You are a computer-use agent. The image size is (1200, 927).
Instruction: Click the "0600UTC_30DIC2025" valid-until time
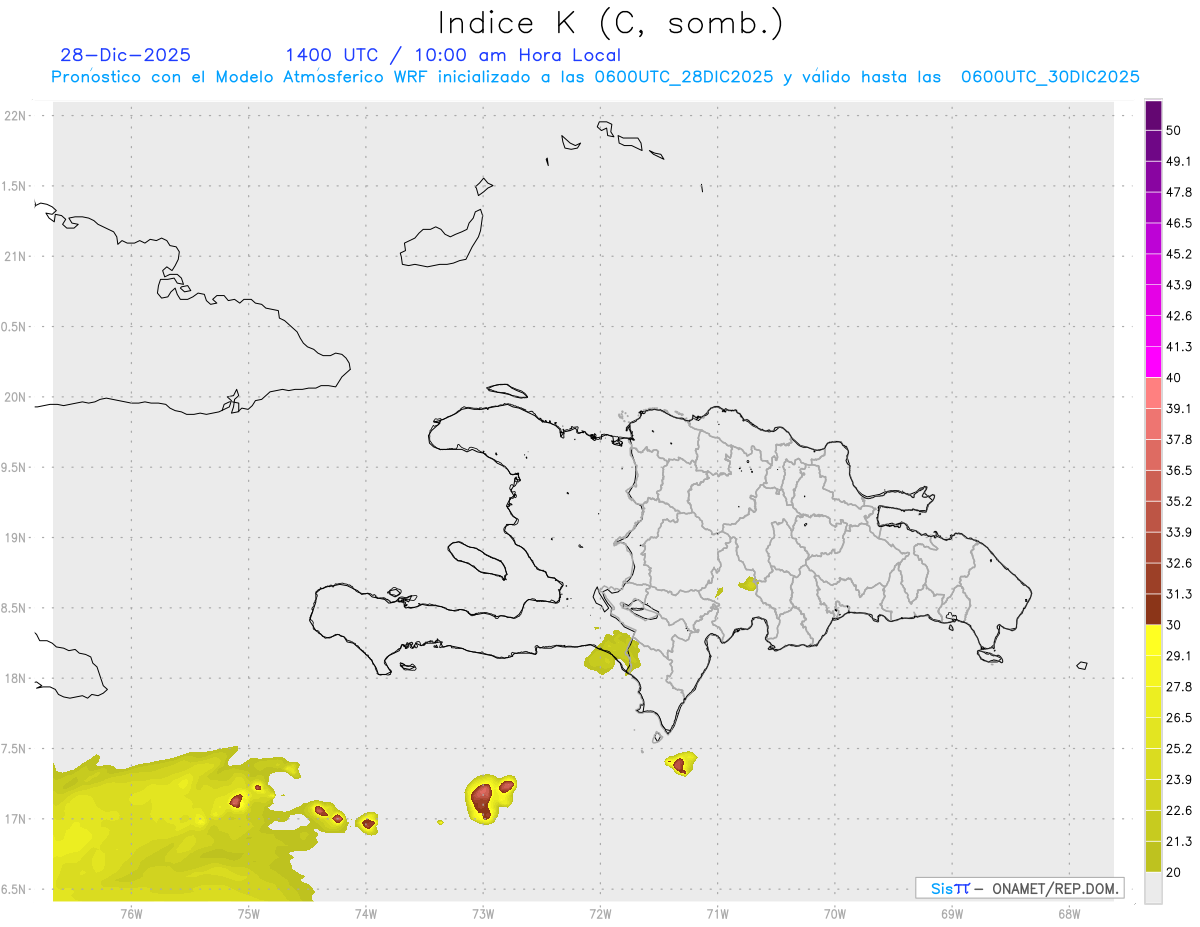(x=1051, y=77)
